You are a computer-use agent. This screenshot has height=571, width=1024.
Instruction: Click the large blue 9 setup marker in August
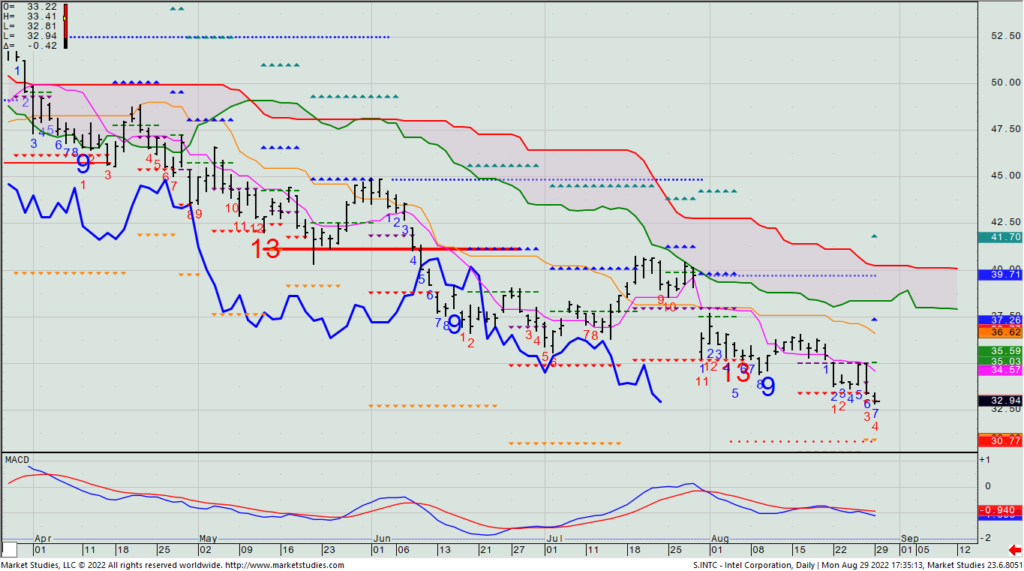coord(768,386)
